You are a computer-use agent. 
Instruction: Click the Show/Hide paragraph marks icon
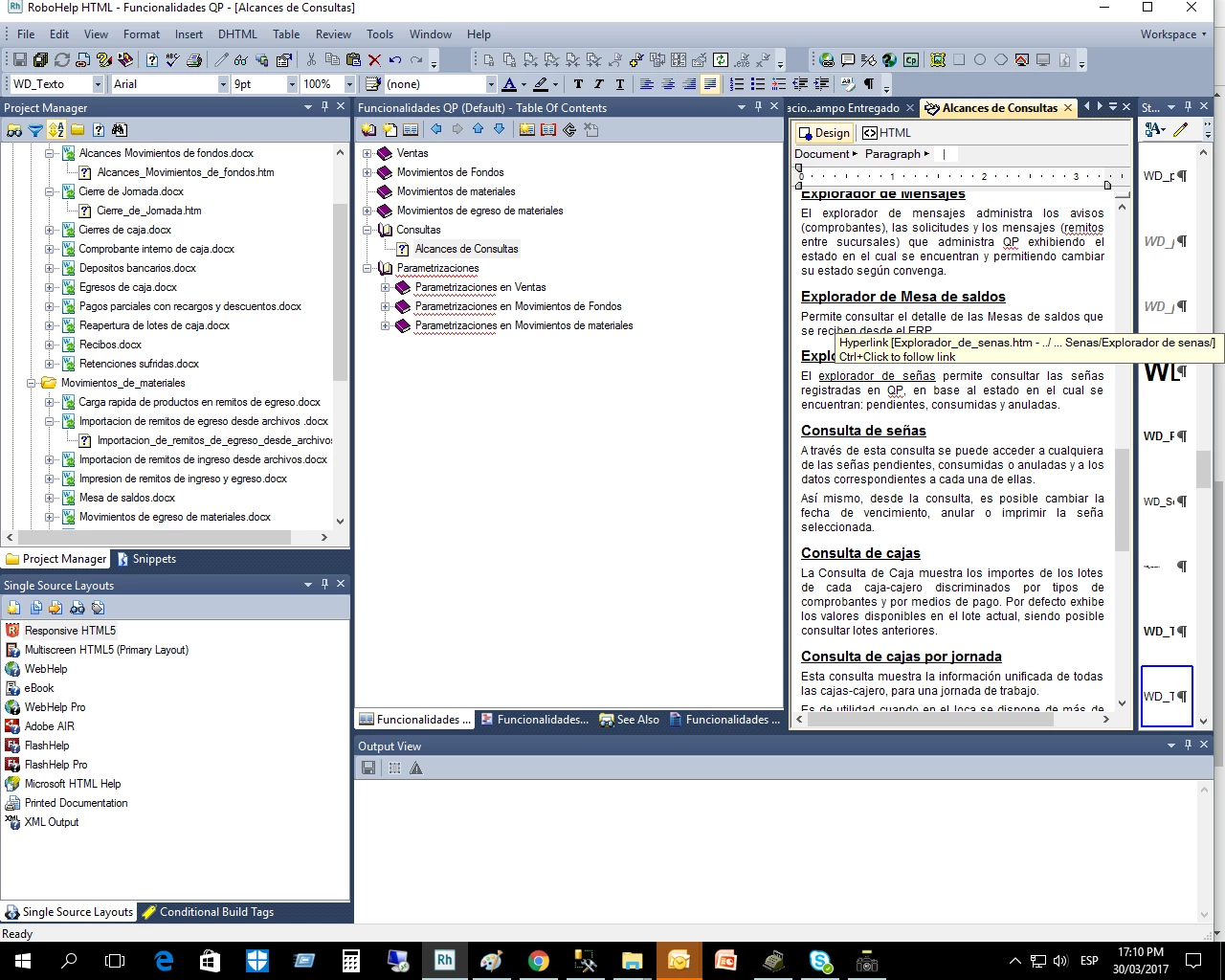click(869, 84)
